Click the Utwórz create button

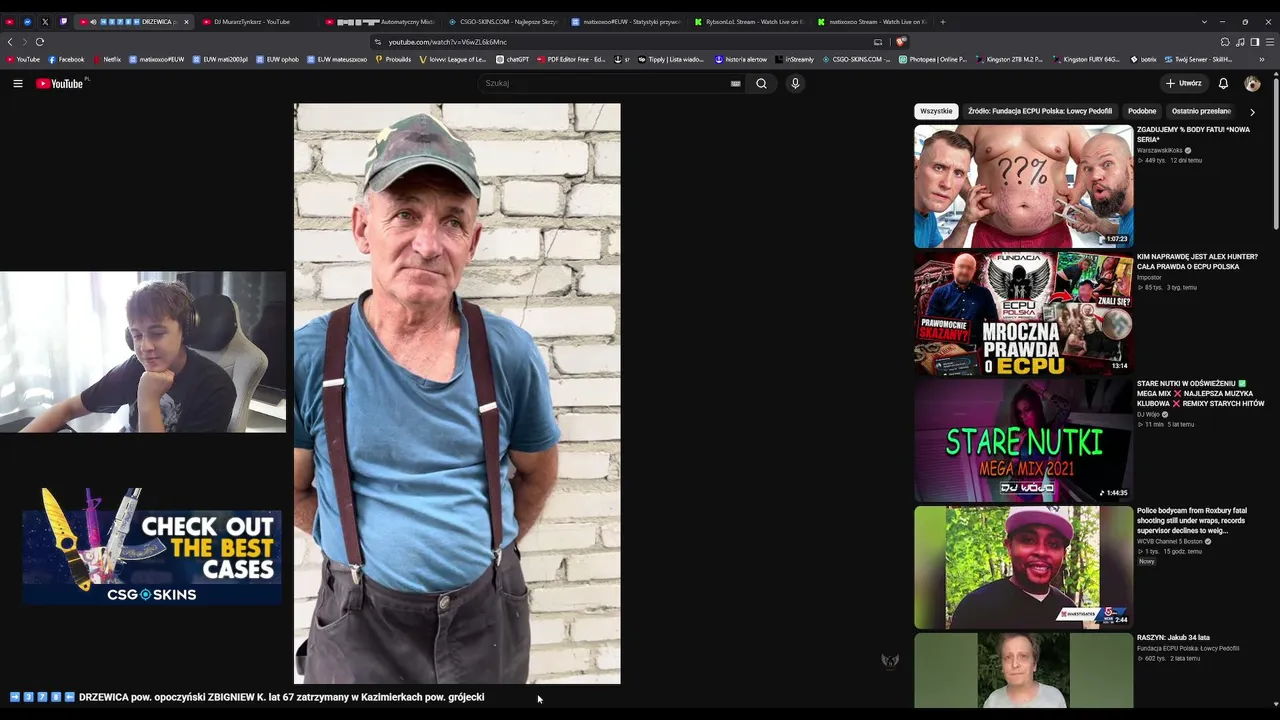click(x=1184, y=83)
